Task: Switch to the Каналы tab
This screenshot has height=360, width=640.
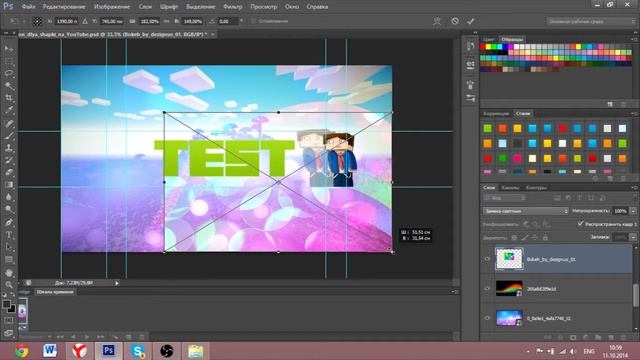Action: 510,188
